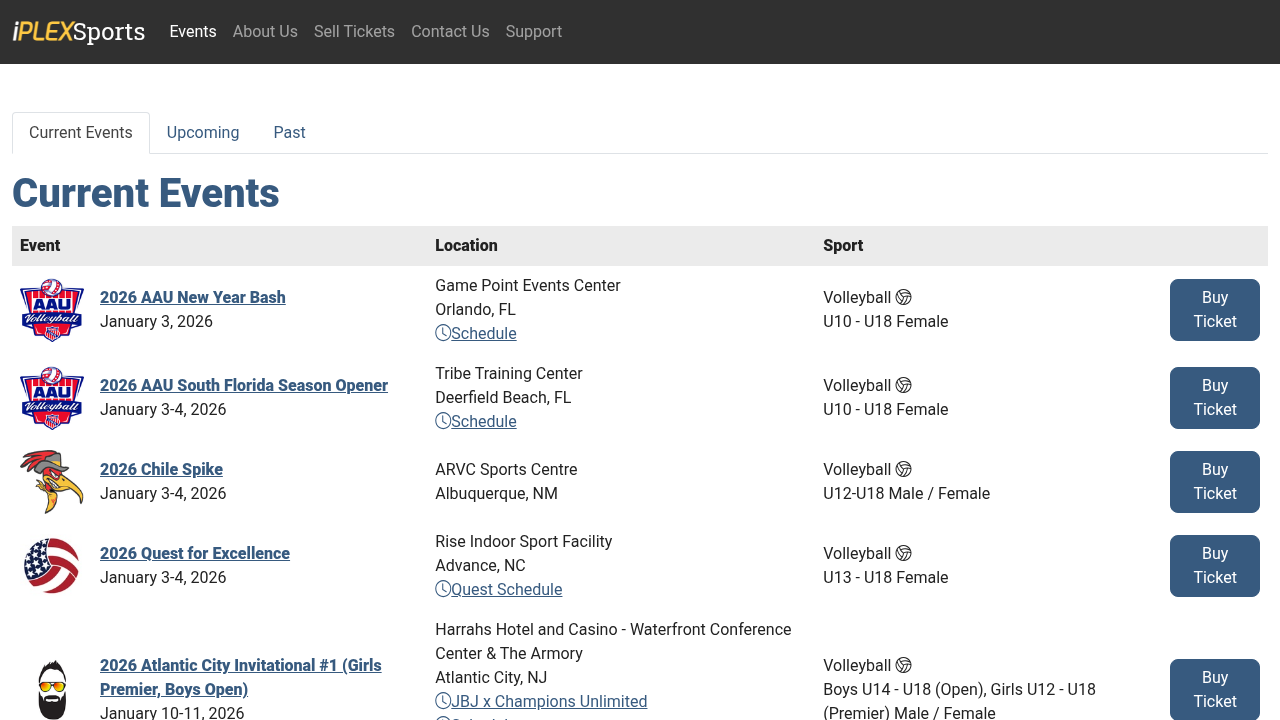This screenshot has height=720, width=1280.
Task: Open 2026 Quest for Excellence link
Action: (x=195, y=553)
